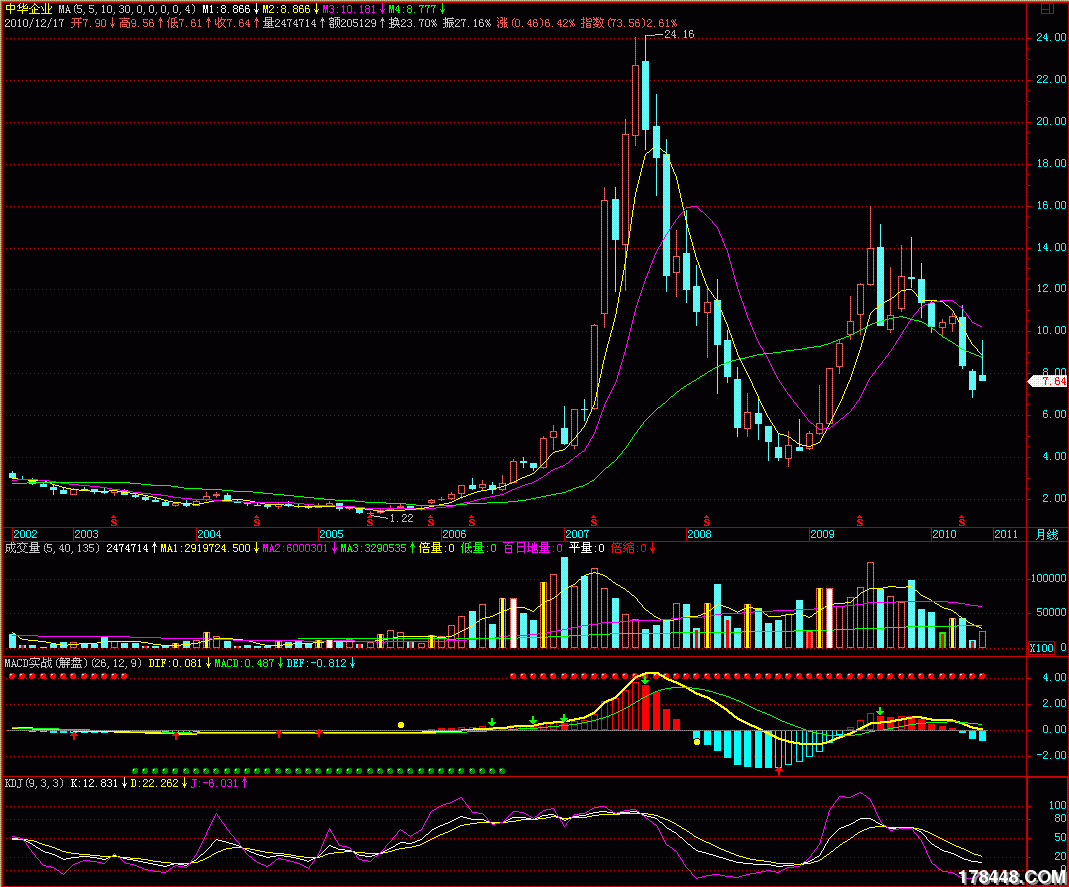Image resolution: width=1069 pixels, height=887 pixels.
Task: Click the 7.64 current price tag
Action: pos(1047,381)
